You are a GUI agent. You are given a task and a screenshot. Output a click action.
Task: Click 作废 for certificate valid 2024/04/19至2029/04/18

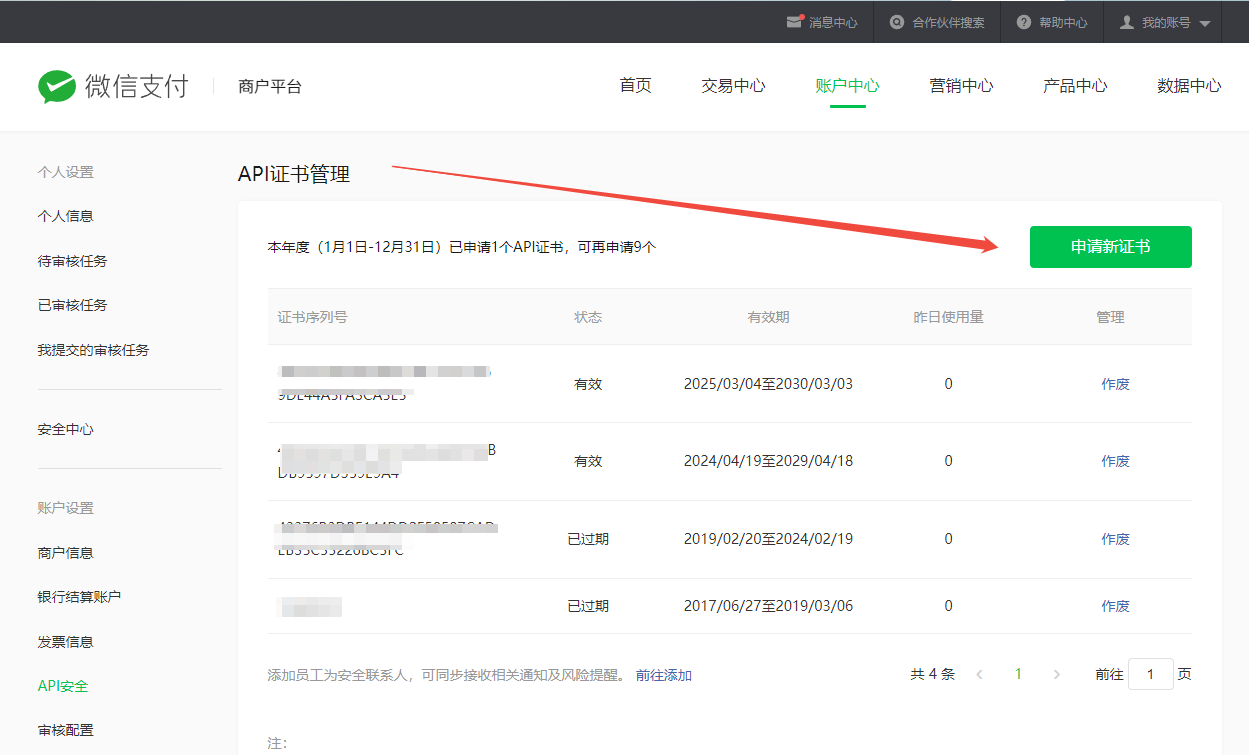pyautogui.click(x=1116, y=461)
